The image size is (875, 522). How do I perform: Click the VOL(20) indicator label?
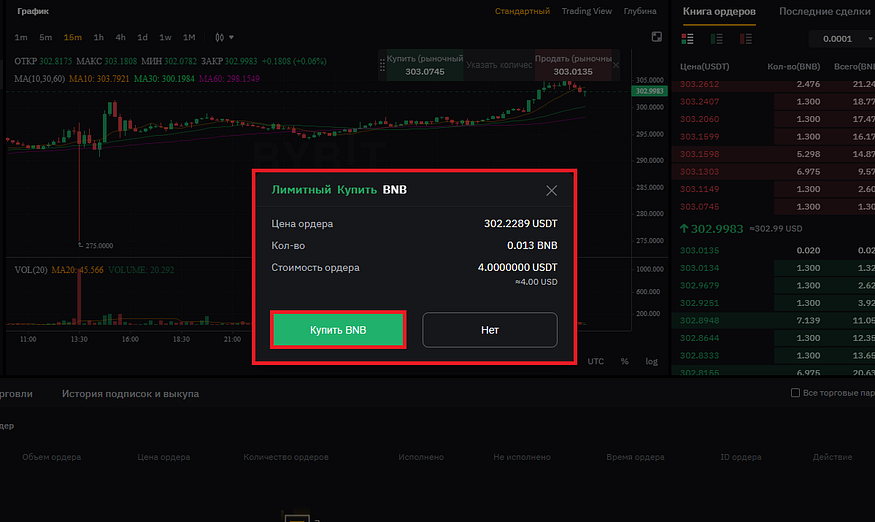(31, 270)
